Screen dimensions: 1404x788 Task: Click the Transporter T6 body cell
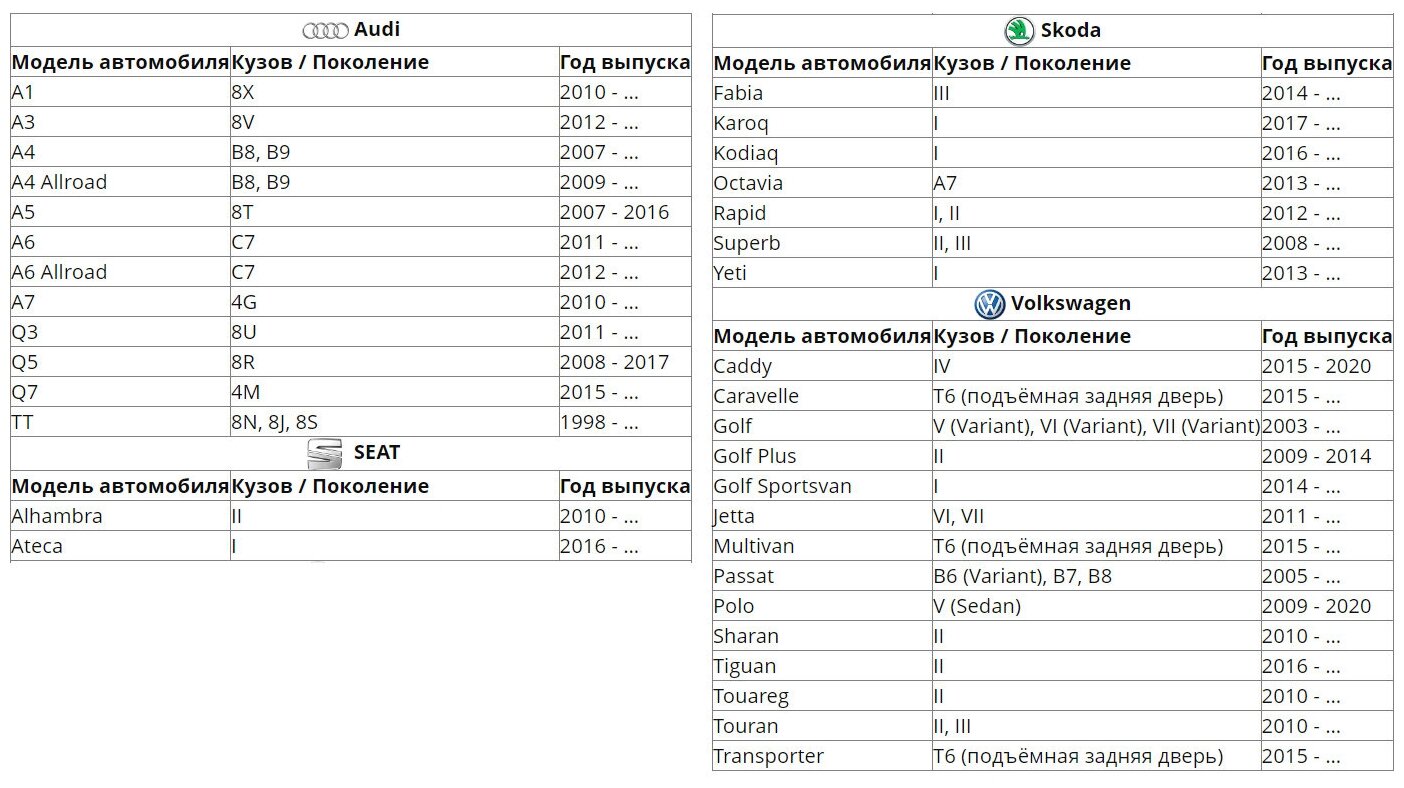coord(1097,756)
